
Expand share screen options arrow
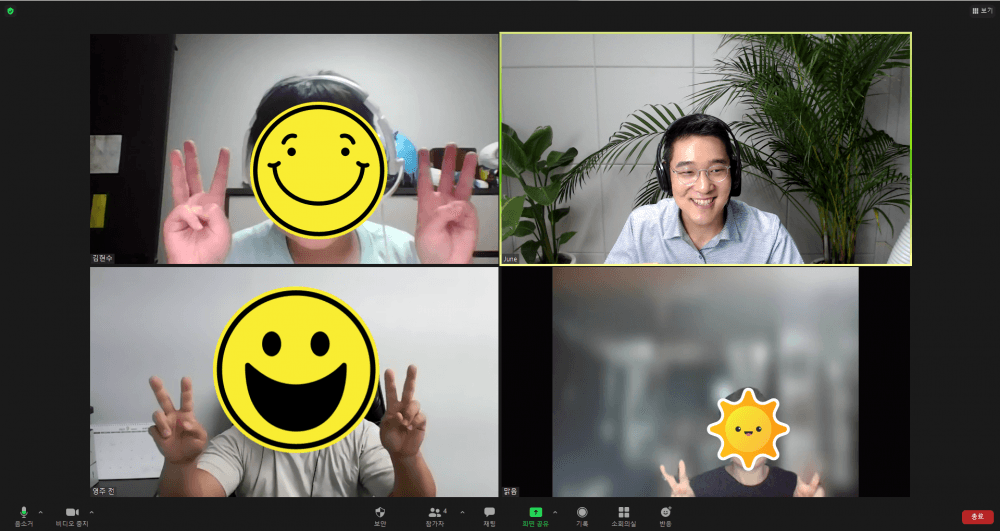(x=556, y=512)
